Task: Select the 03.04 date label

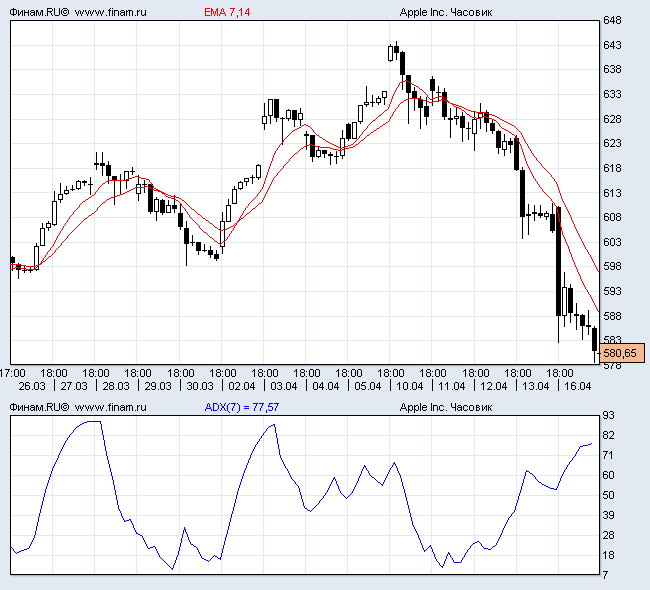Action: point(284,386)
